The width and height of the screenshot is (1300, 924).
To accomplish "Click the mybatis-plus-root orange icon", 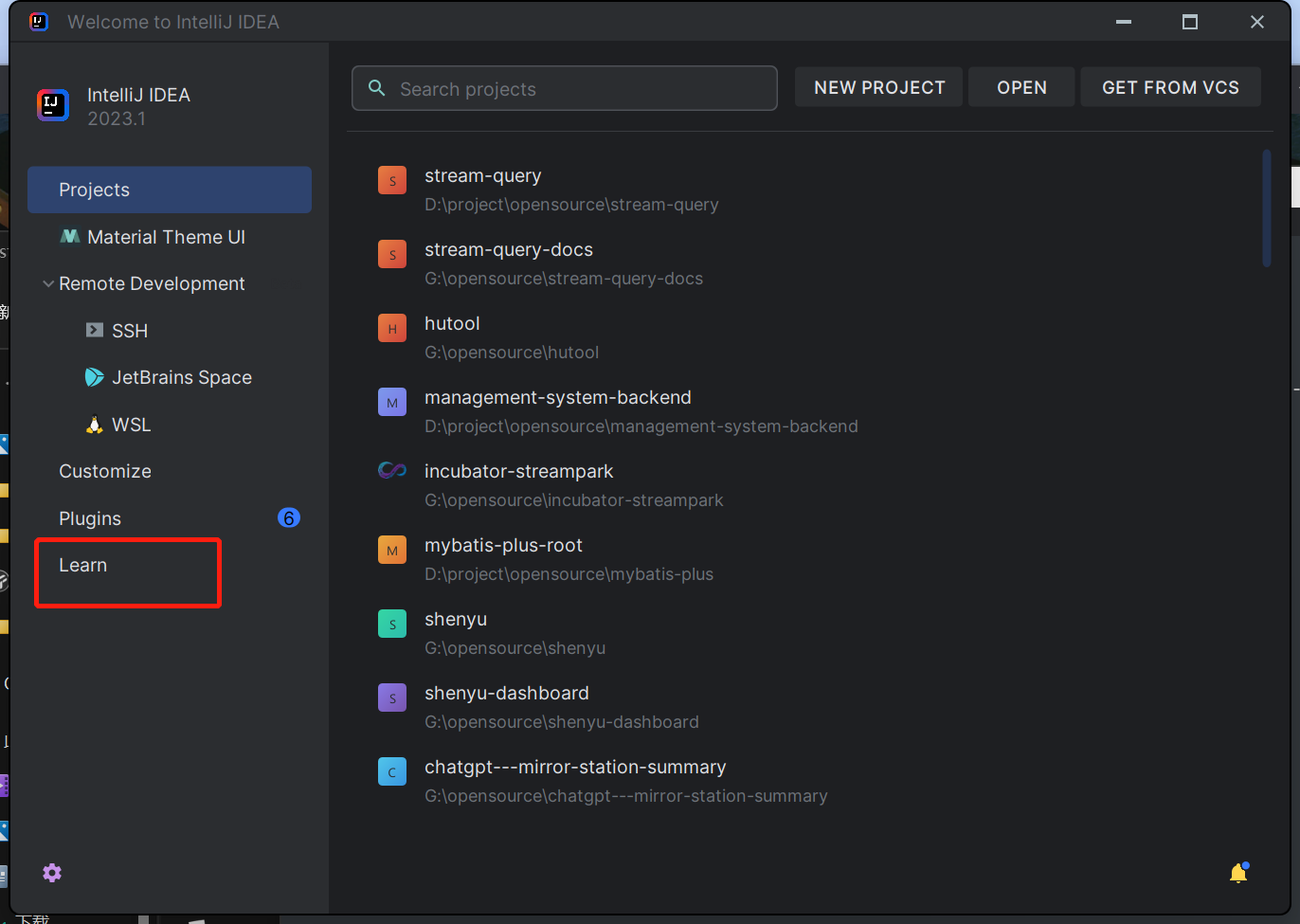I will click(391, 550).
